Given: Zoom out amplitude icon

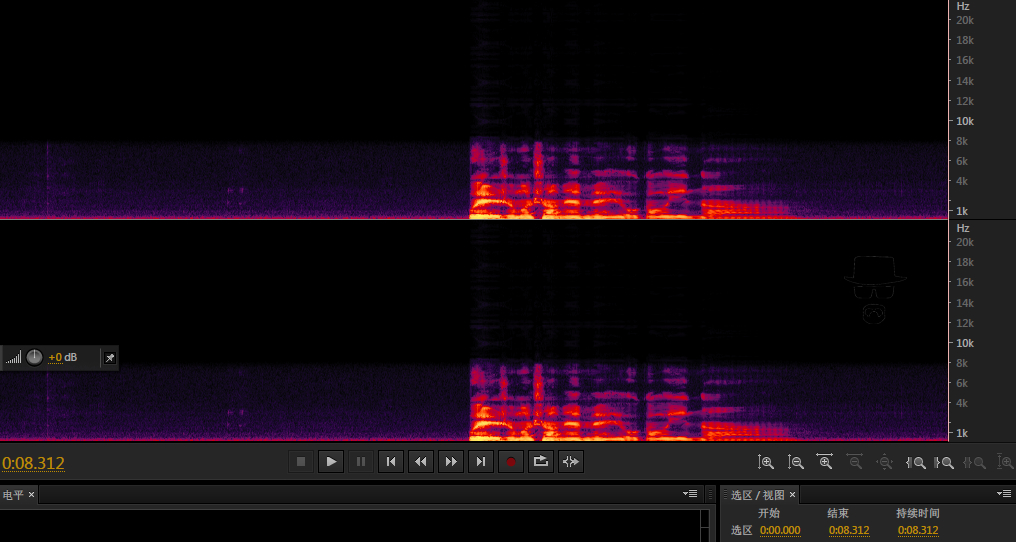Looking at the screenshot, I should [796, 462].
